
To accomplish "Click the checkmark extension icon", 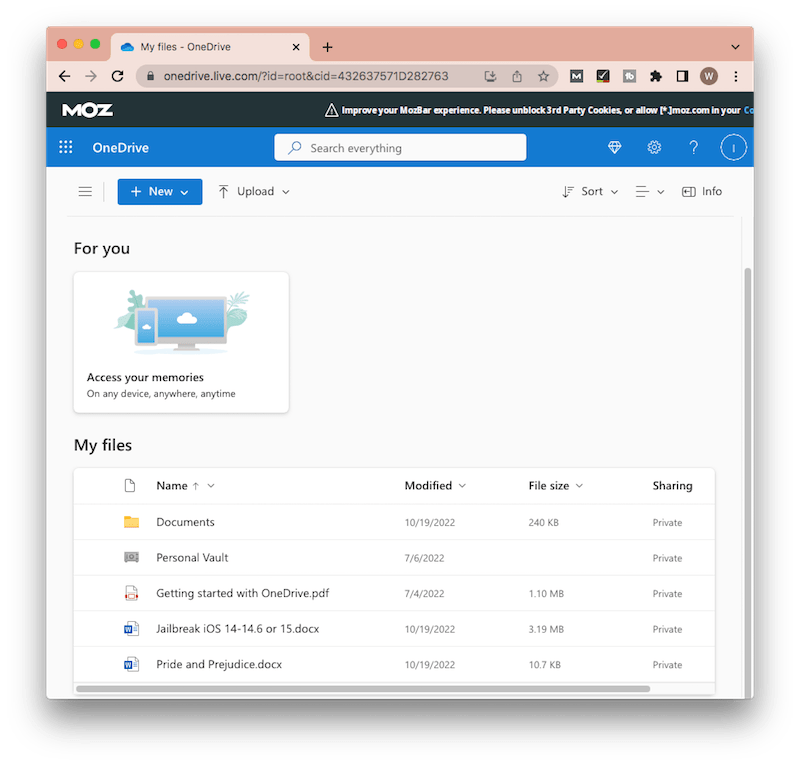I will tap(603, 76).
